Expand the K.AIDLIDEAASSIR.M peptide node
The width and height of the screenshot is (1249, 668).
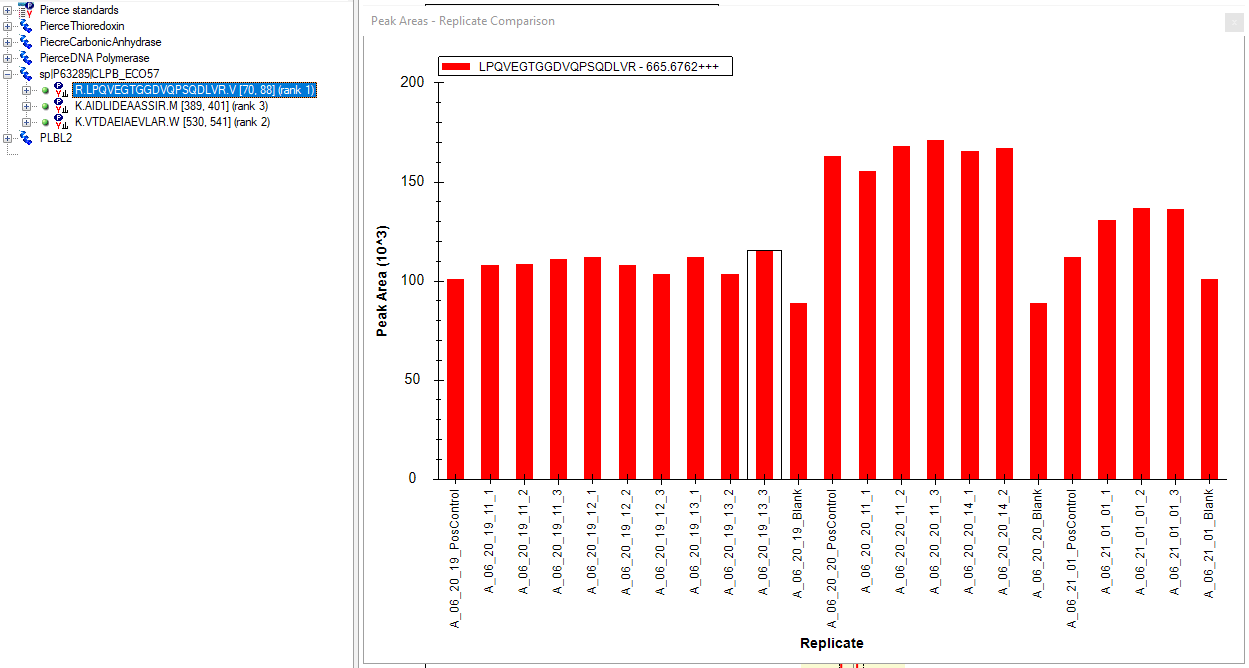[26, 106]
